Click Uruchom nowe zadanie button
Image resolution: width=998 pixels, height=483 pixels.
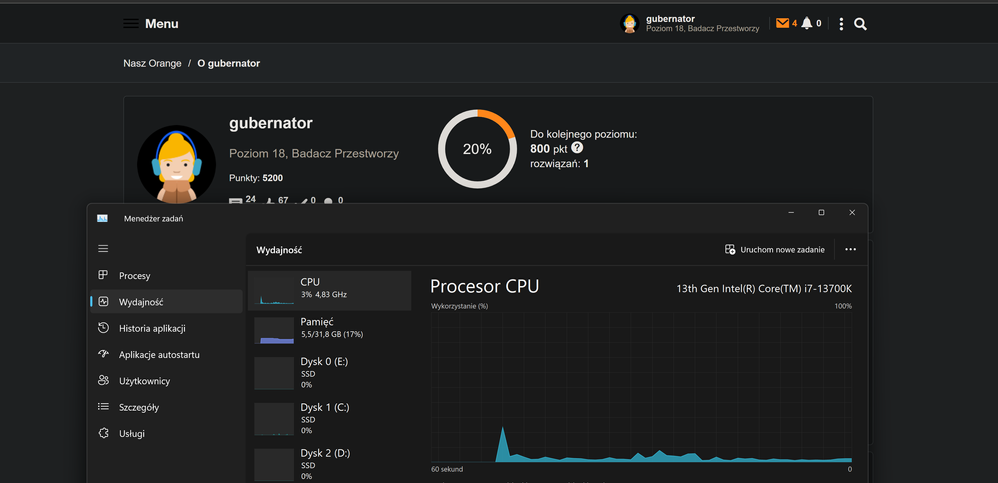(775, 249)
